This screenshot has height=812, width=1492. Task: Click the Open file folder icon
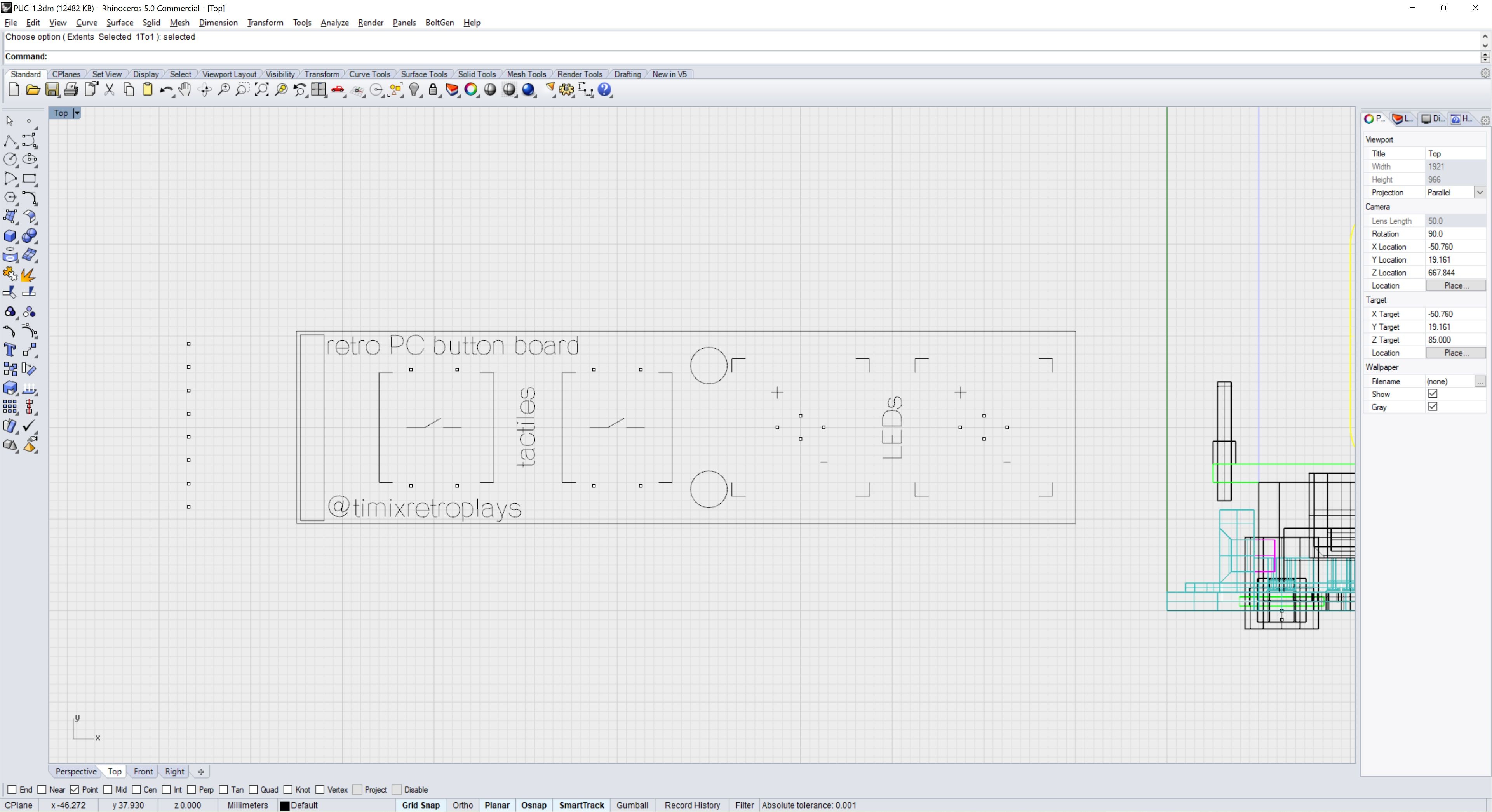(x=33, y=90)
